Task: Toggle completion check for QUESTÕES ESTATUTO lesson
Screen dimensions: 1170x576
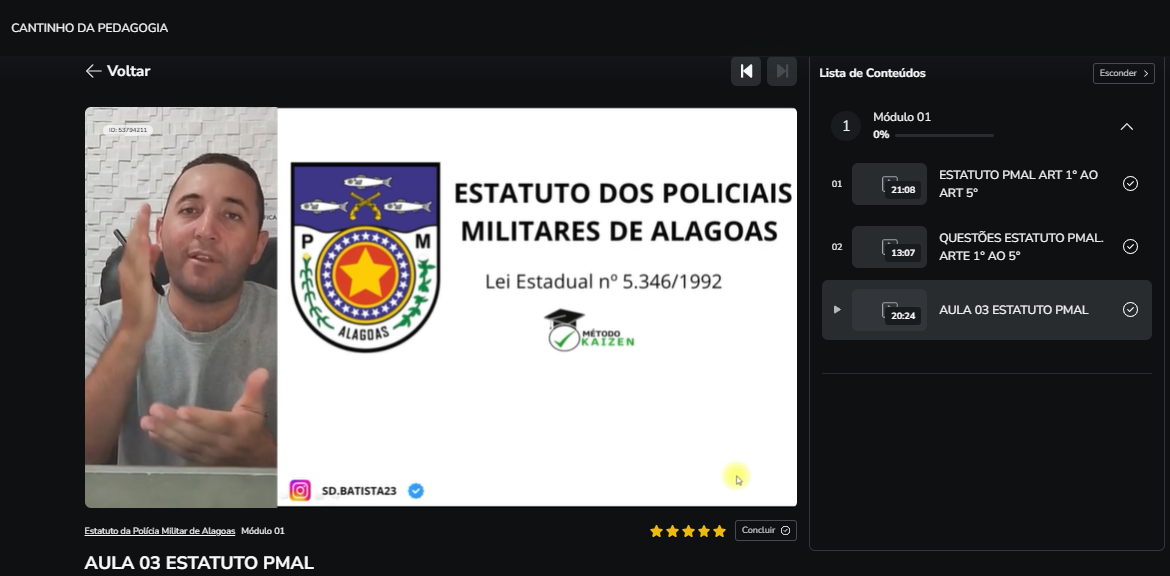Action: [x=1131, y=246]
